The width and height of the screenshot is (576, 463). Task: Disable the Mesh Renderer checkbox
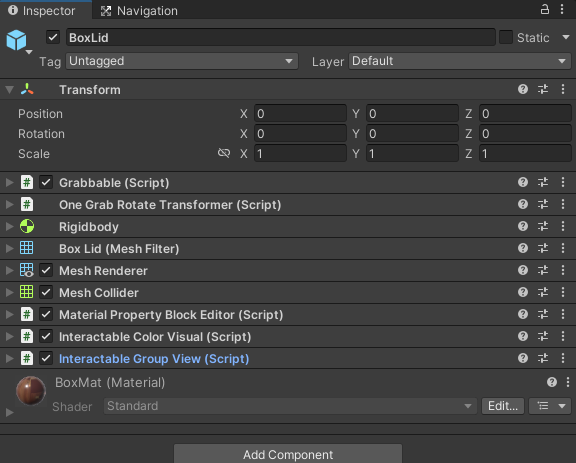(x=46, y=270)
